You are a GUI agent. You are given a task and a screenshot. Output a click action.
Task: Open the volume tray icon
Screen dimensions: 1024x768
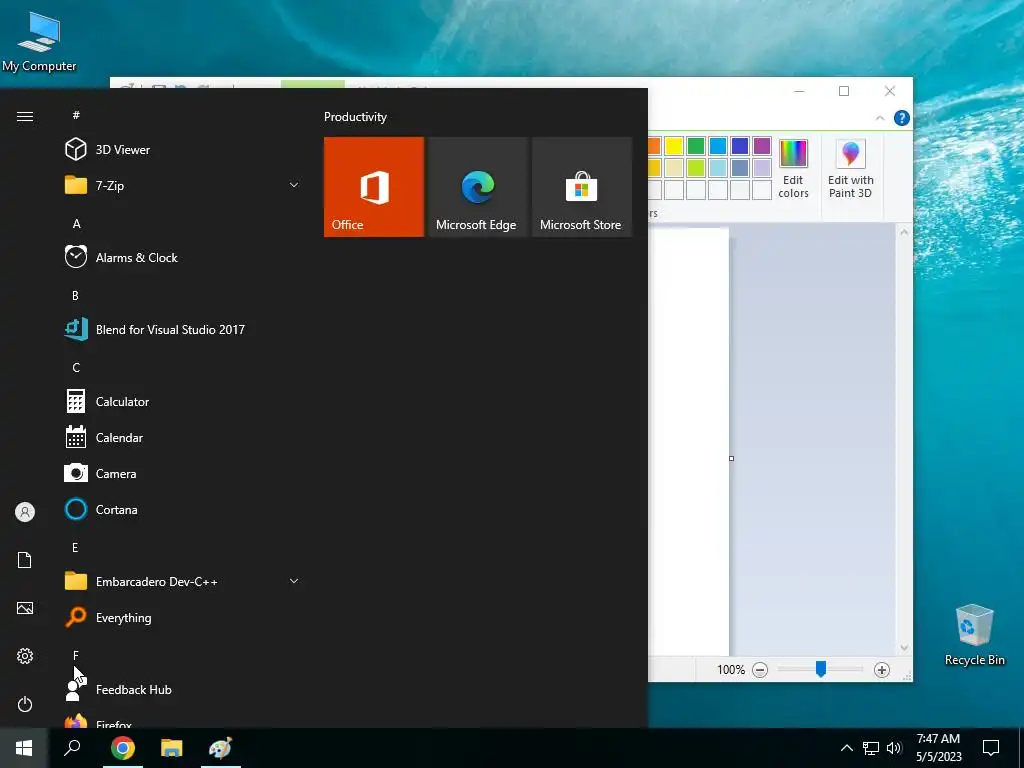pyautogui.click(x=894, y=748)
